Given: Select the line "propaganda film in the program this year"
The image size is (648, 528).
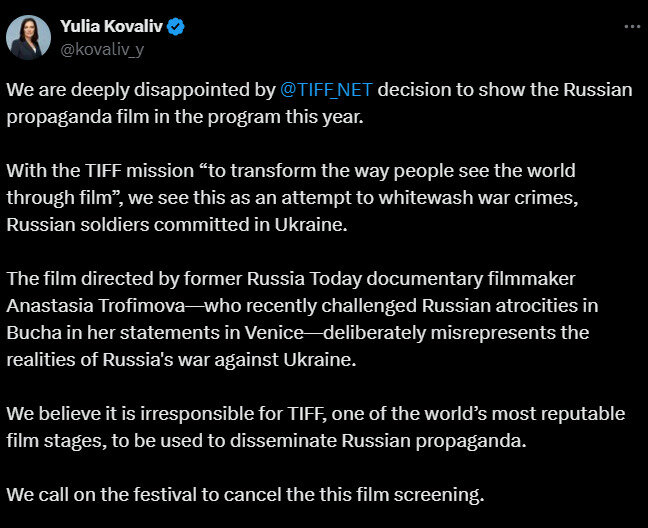Looking at the screenshot, I should pyautogui.click(x=185, y=117).
